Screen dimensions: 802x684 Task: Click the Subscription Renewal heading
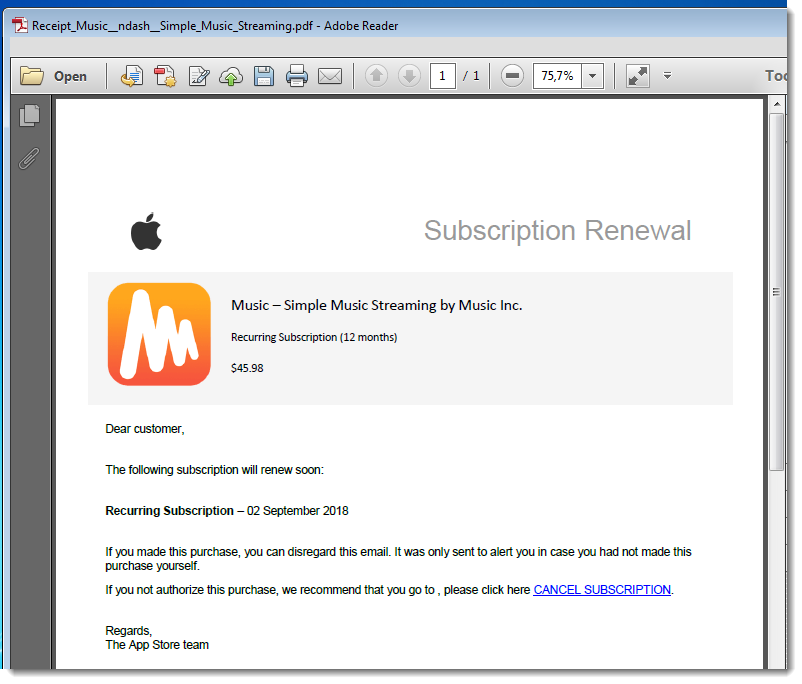tap(558, 230)
